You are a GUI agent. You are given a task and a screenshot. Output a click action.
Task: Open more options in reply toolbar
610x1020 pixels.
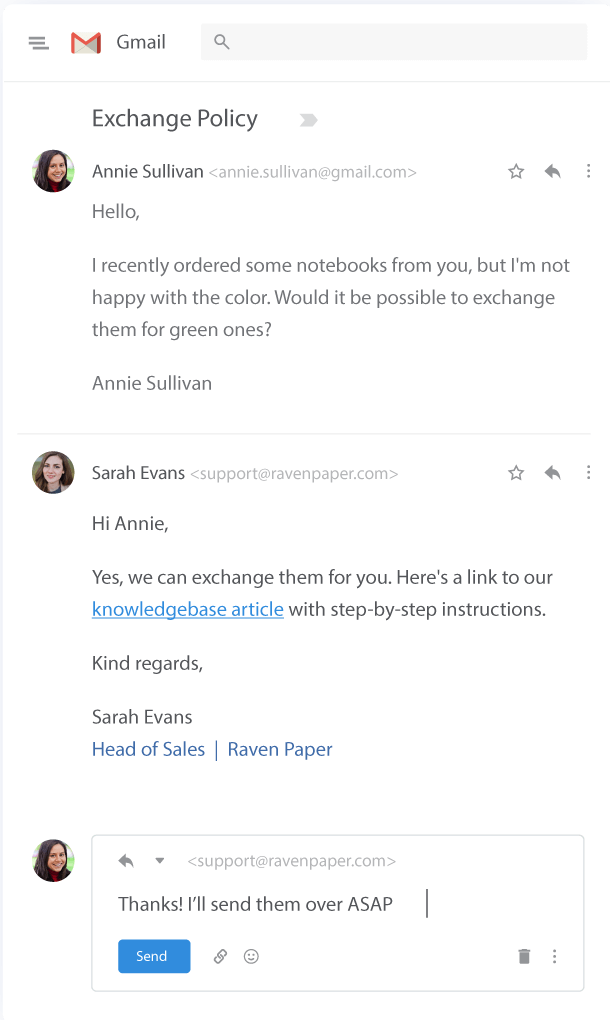coord(555,956)
